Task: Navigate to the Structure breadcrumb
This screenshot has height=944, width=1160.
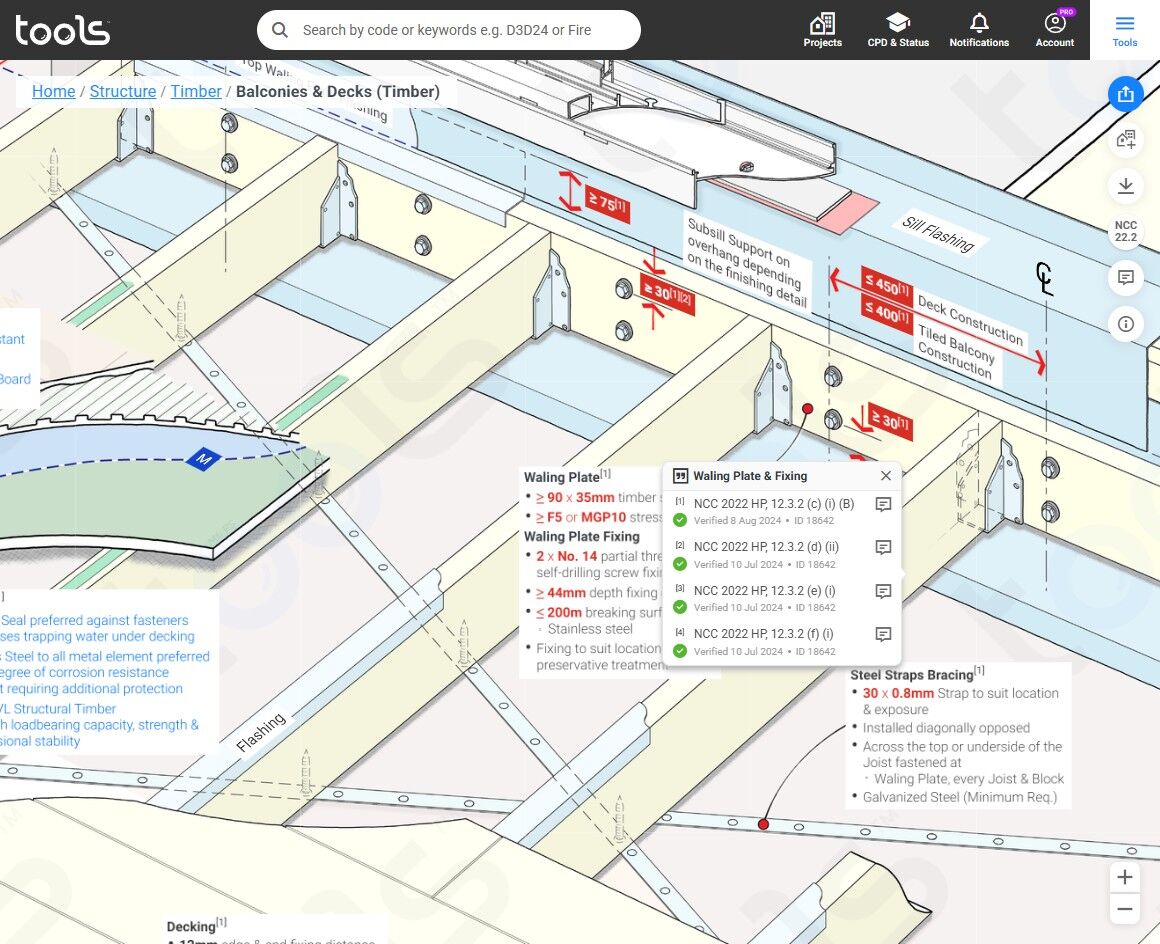Action: pos(123,91)
